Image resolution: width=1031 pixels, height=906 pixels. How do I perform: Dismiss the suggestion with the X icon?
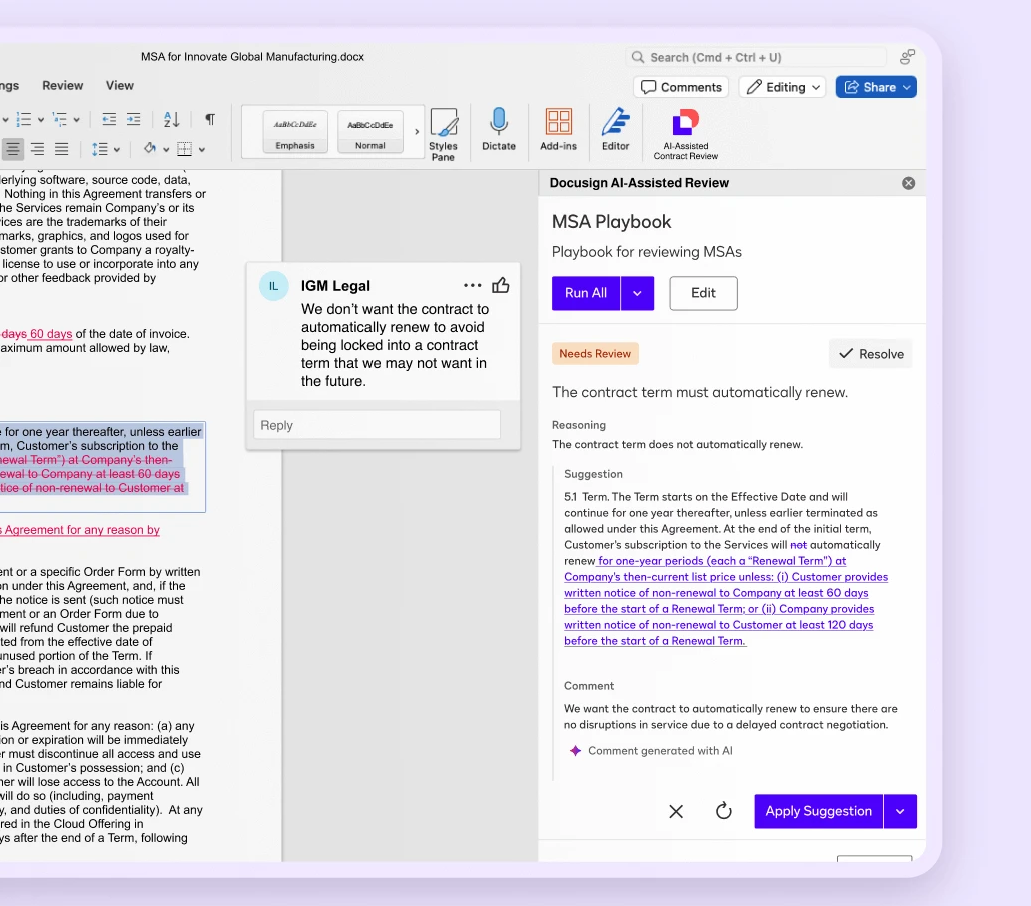pos(676,811)
